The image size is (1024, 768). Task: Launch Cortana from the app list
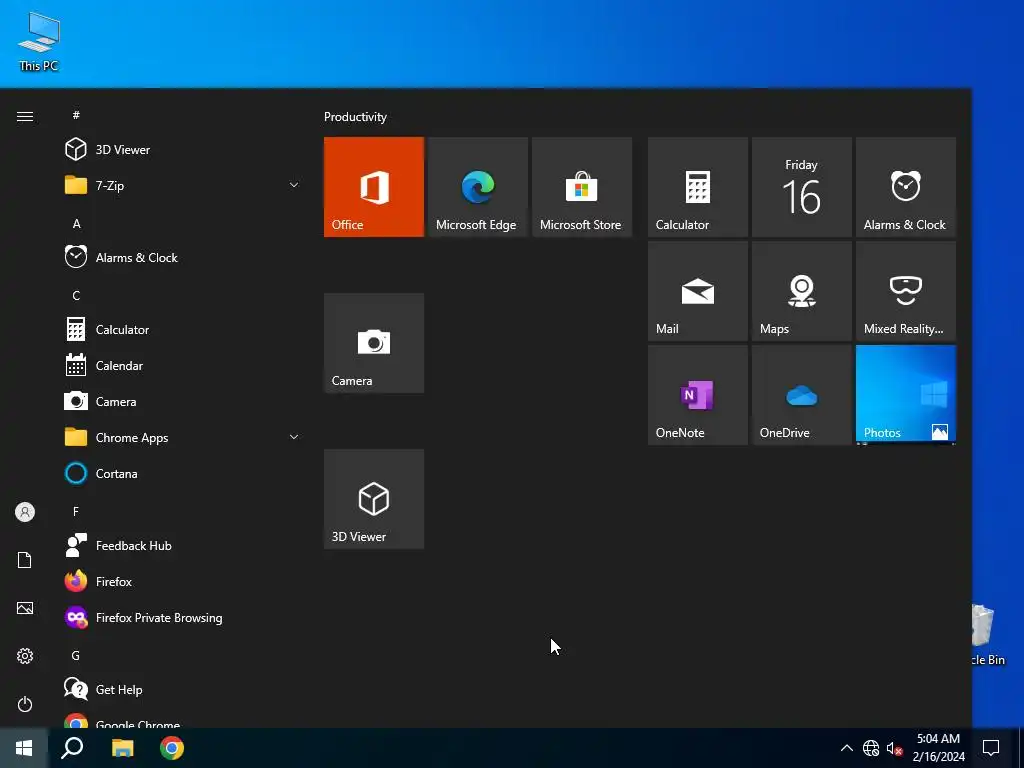(x=183, y=473)
